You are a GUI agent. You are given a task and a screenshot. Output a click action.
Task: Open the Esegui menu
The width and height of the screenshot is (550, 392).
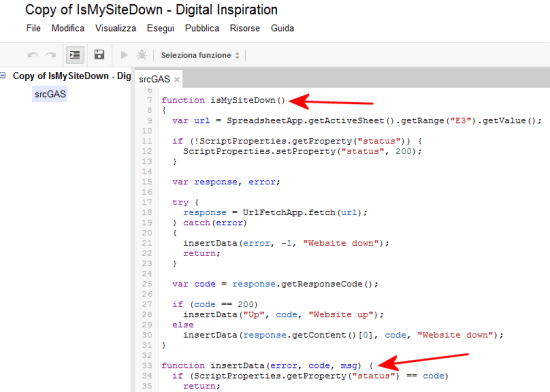click(160, 28)
